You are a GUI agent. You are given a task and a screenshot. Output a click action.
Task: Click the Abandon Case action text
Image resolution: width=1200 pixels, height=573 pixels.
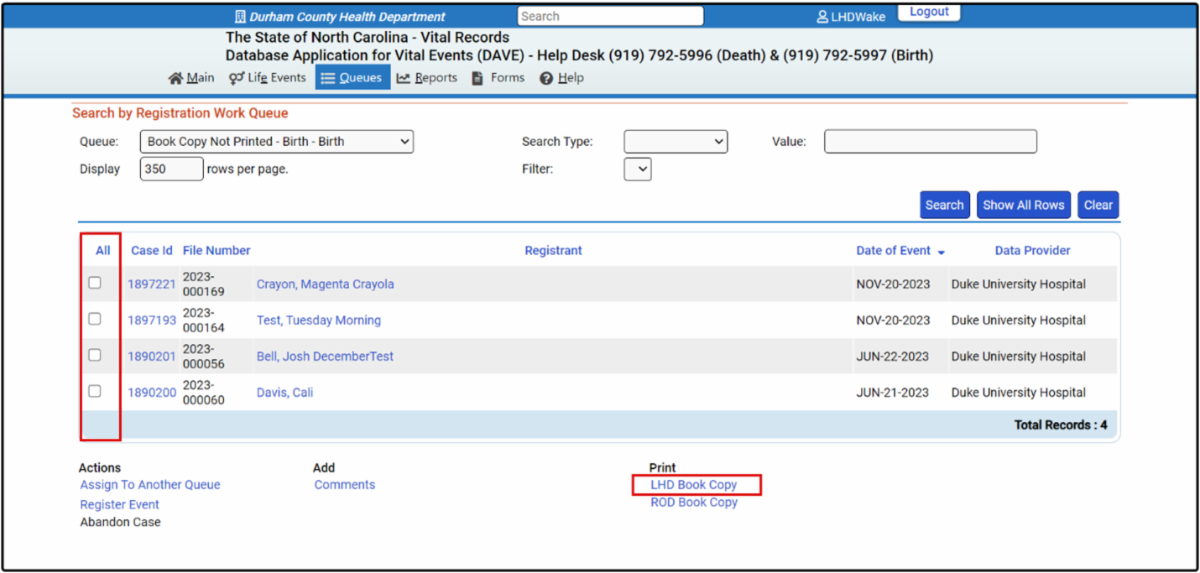tap(120, 522)
